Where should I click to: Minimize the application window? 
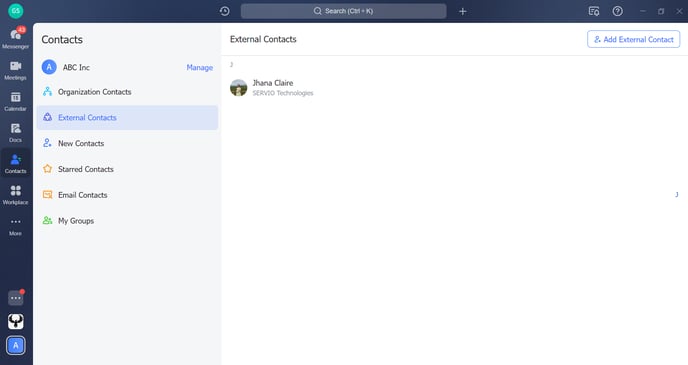[x=643, y=11]
